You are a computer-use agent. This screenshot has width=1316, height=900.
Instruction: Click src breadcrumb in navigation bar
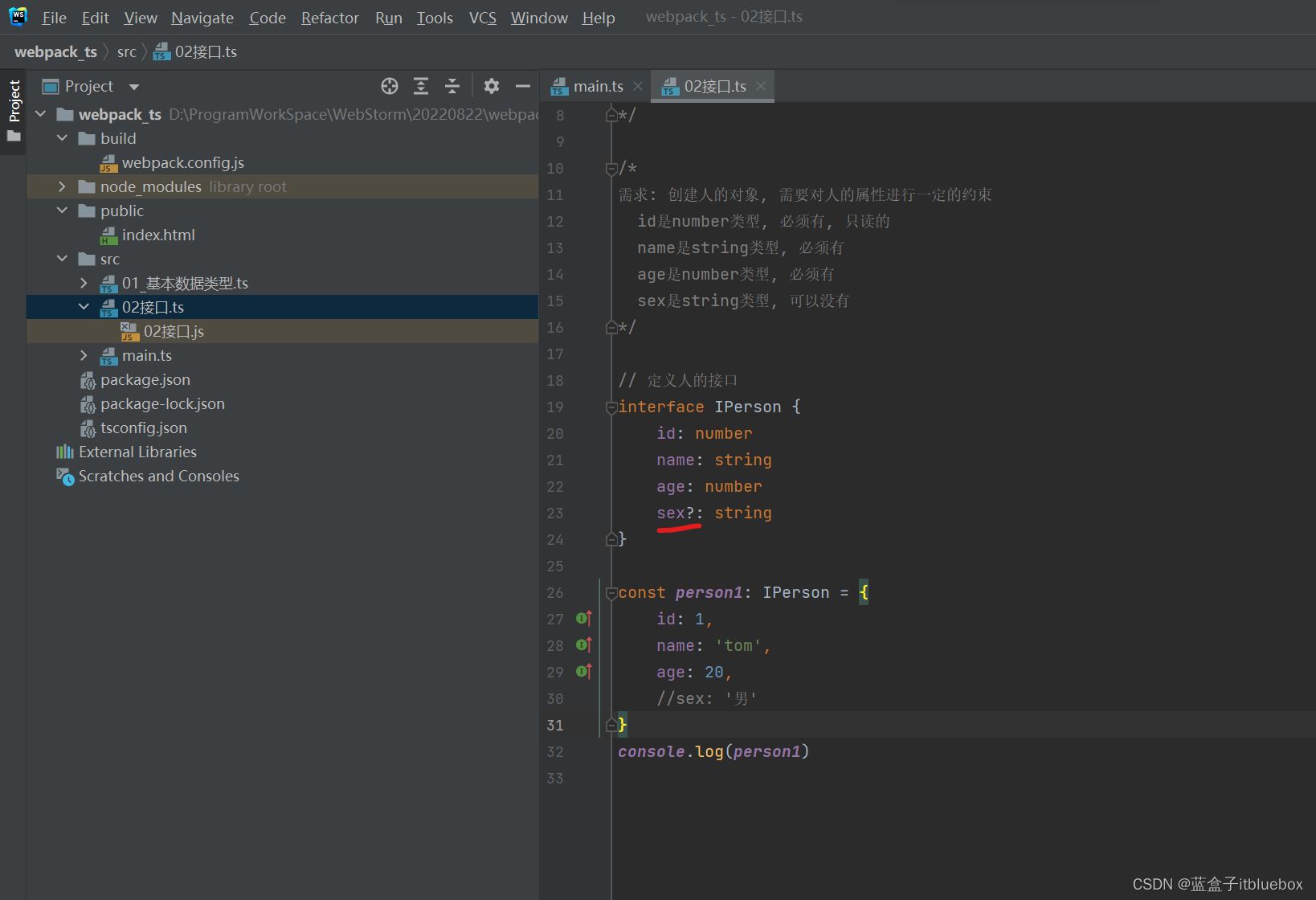point(127,51)
